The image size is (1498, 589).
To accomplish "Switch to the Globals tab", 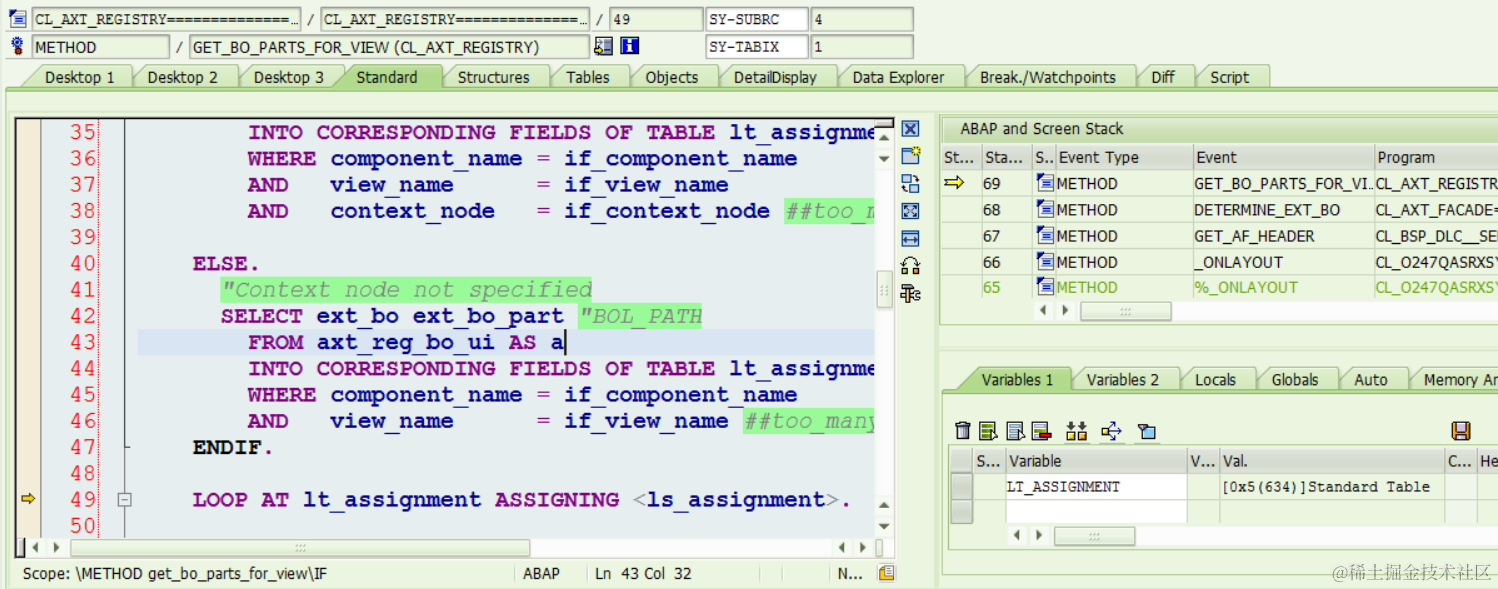I will (x=1294, y=380).
